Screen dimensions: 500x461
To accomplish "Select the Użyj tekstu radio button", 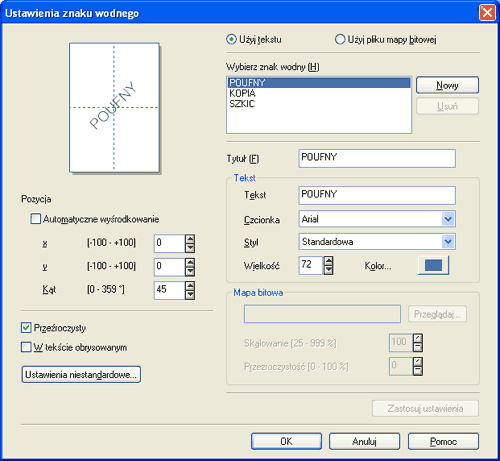I will (231, 40).
